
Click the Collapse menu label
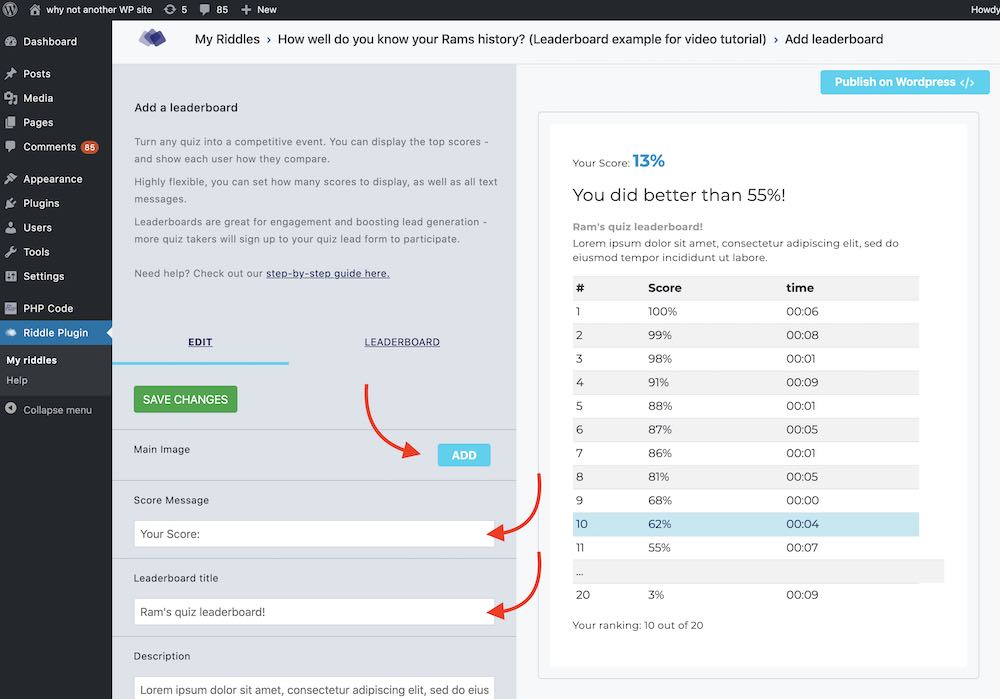(58, 410)
